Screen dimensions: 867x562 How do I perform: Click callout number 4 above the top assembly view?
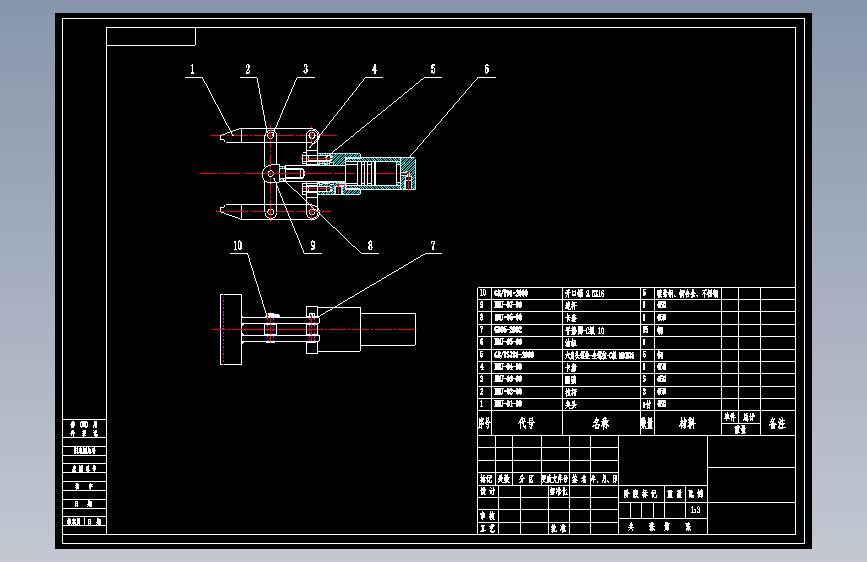click(374, 69)
